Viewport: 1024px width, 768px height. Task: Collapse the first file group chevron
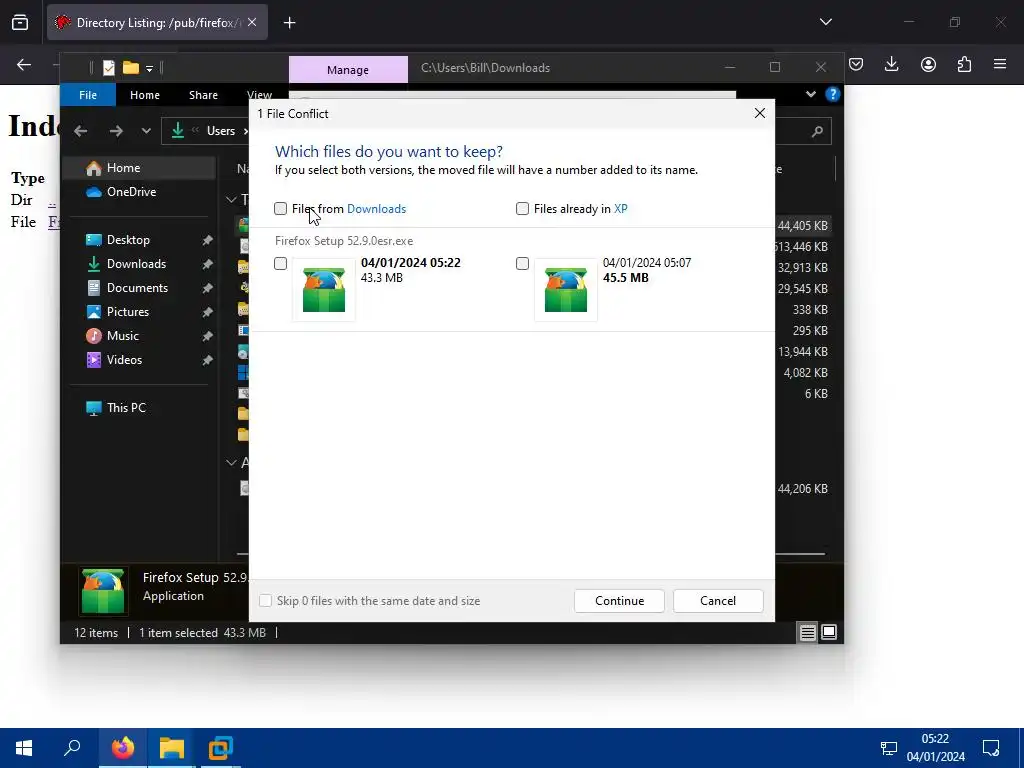click(x=231, y=199)
